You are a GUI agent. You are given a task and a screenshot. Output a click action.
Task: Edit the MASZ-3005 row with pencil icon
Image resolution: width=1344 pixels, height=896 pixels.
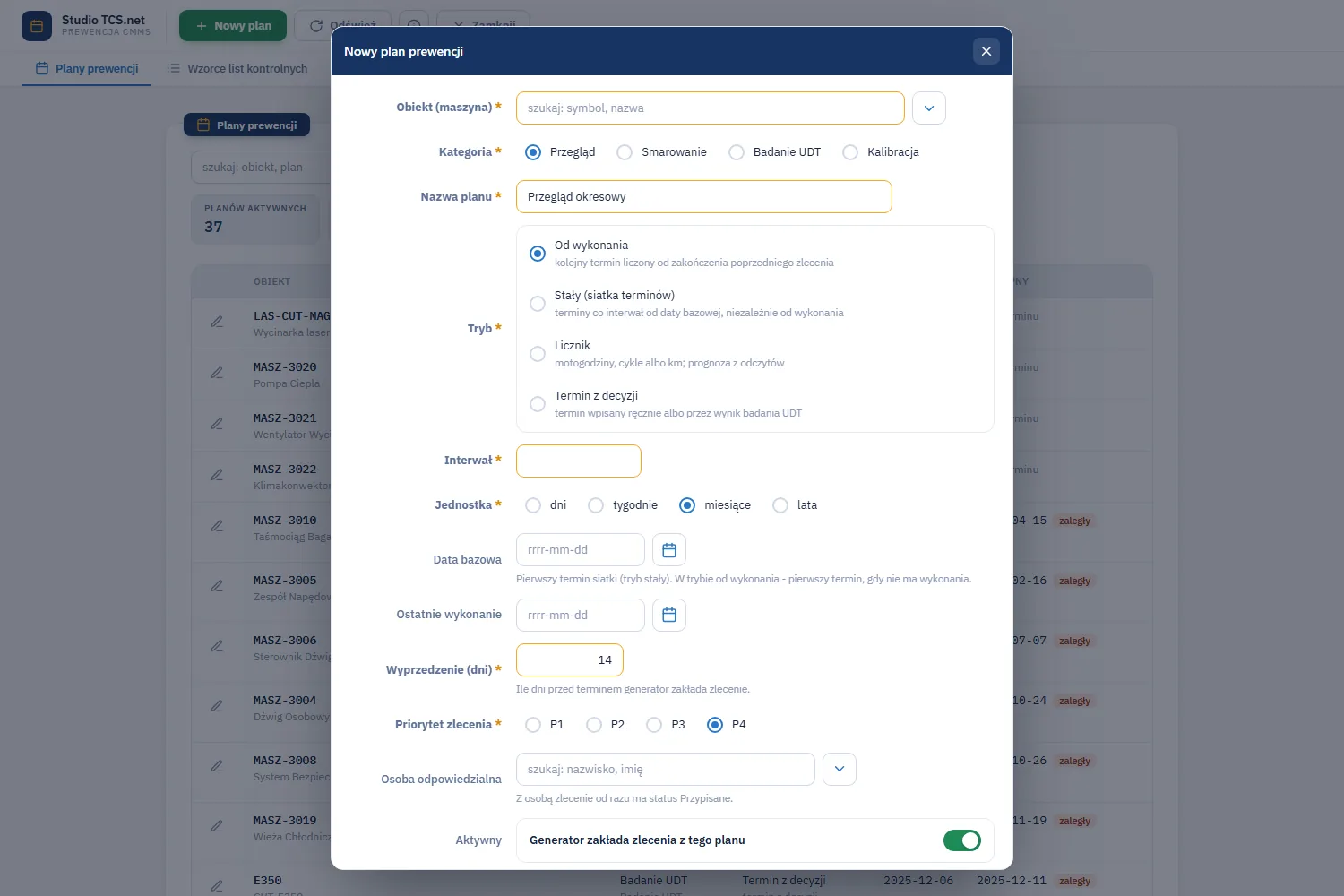pos(217,586)
